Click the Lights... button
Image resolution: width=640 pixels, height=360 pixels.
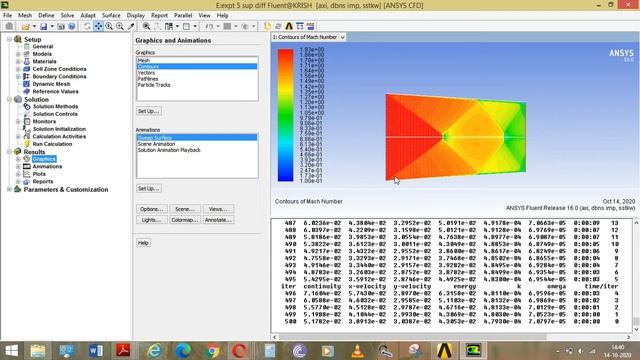click(151, 220)
